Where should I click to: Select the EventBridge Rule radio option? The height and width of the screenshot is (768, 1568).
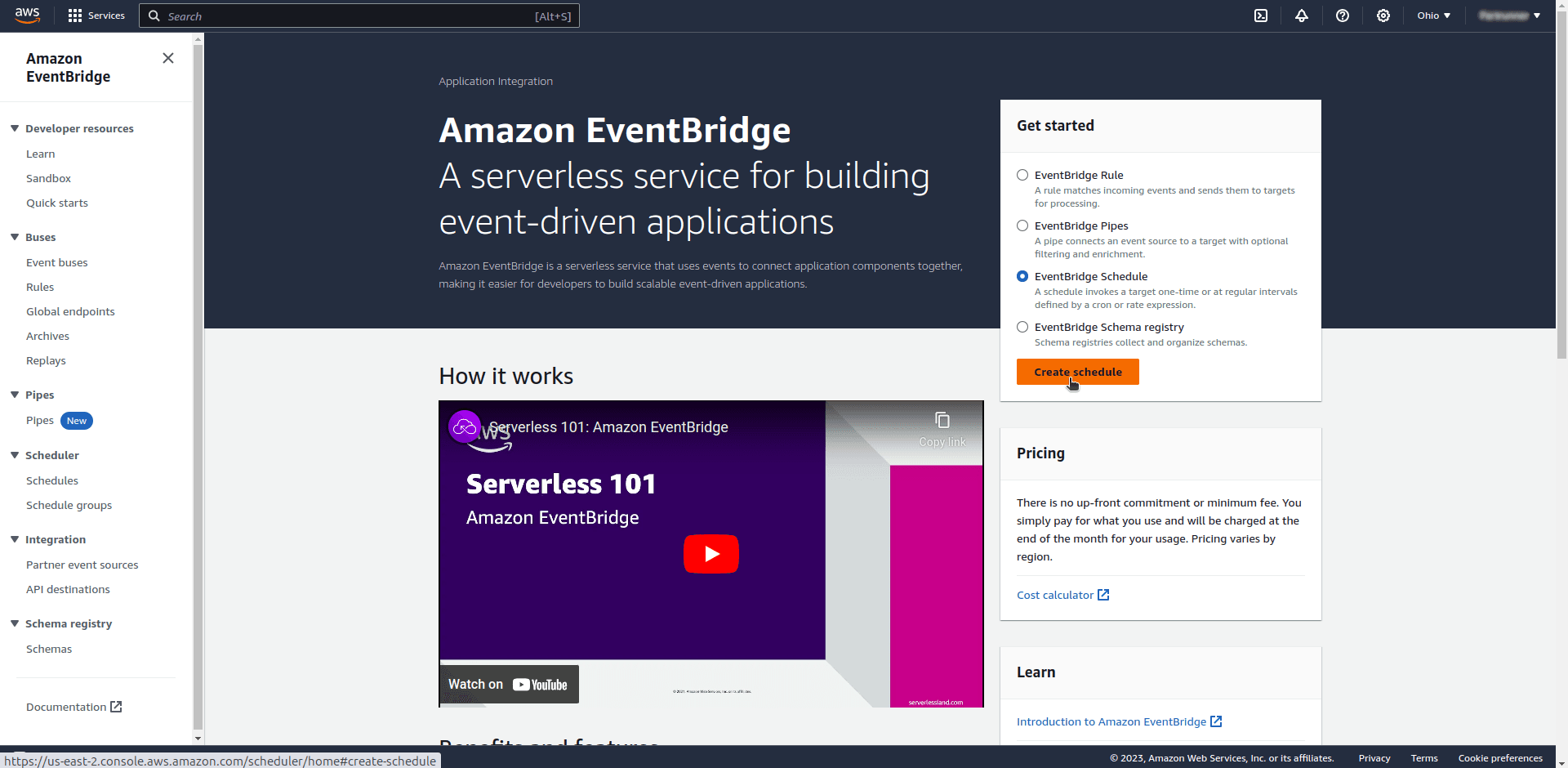click(1022, 175)
